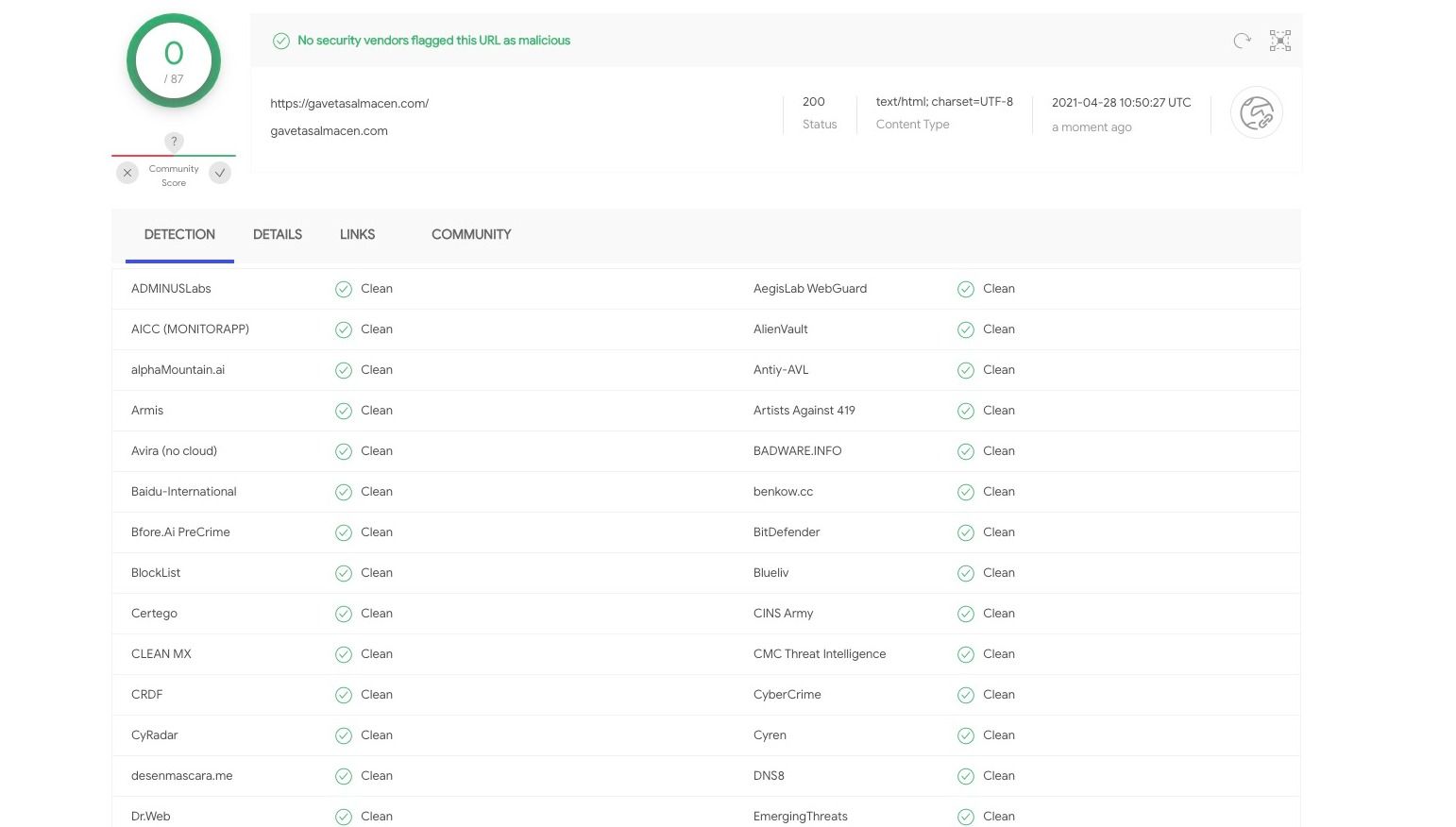Click clean check icon for alphaMountain.ai
Viewport: 1456px width, 827px height.
[x=344, y=371]
